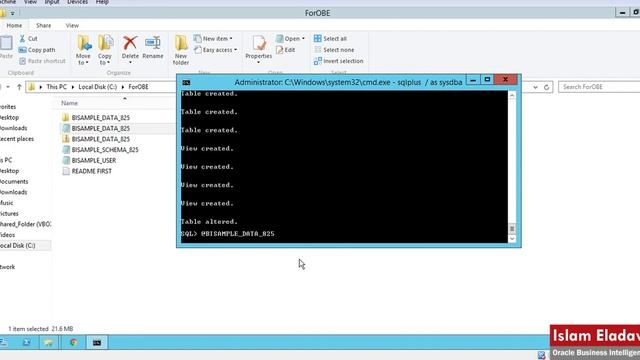Click the Cut icon in the ribbon
This screenshot has width=640, height=360.
click(x=22, y=38)
